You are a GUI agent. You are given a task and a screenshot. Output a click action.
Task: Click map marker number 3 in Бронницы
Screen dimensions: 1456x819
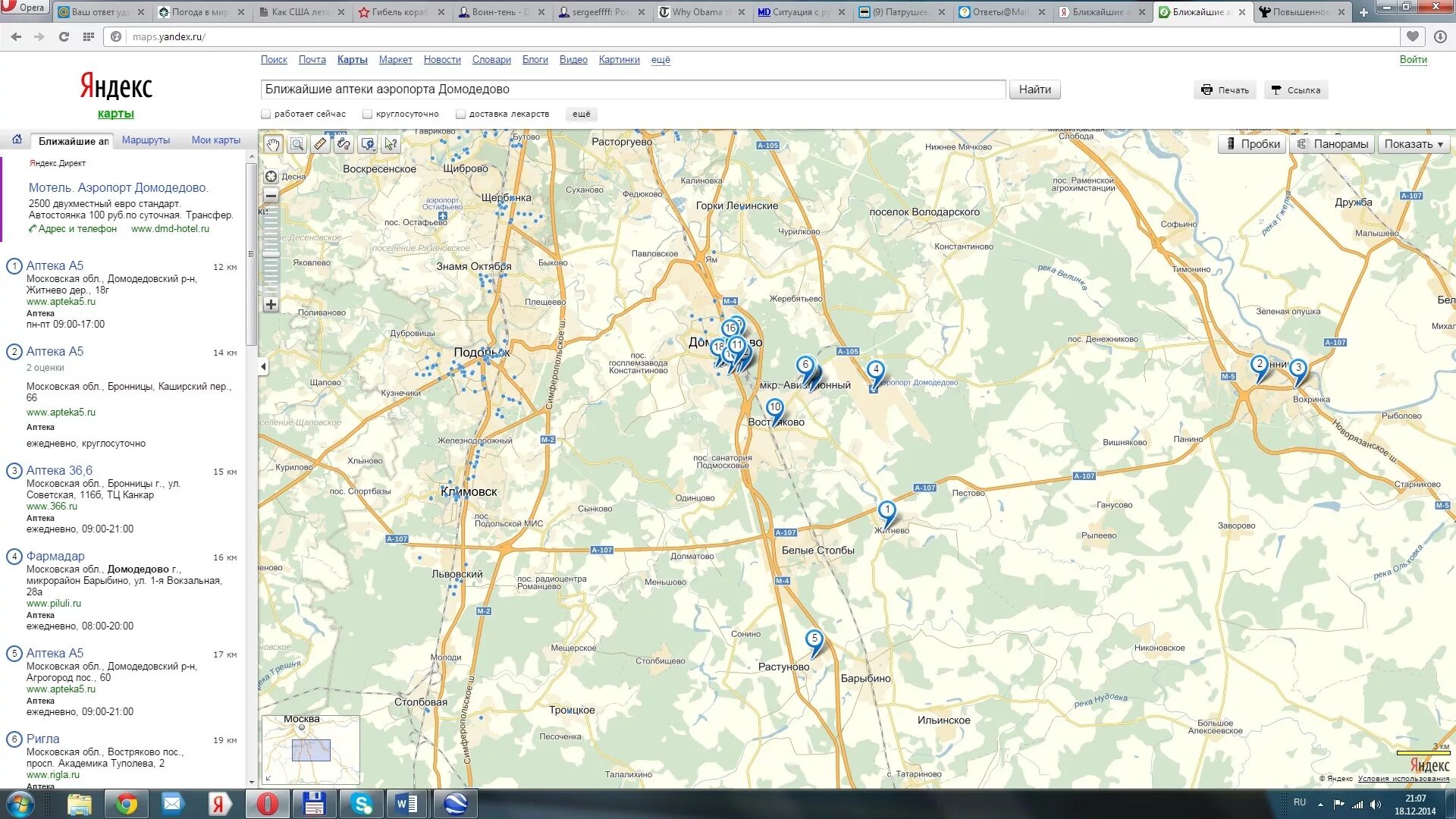[1298, 370]
